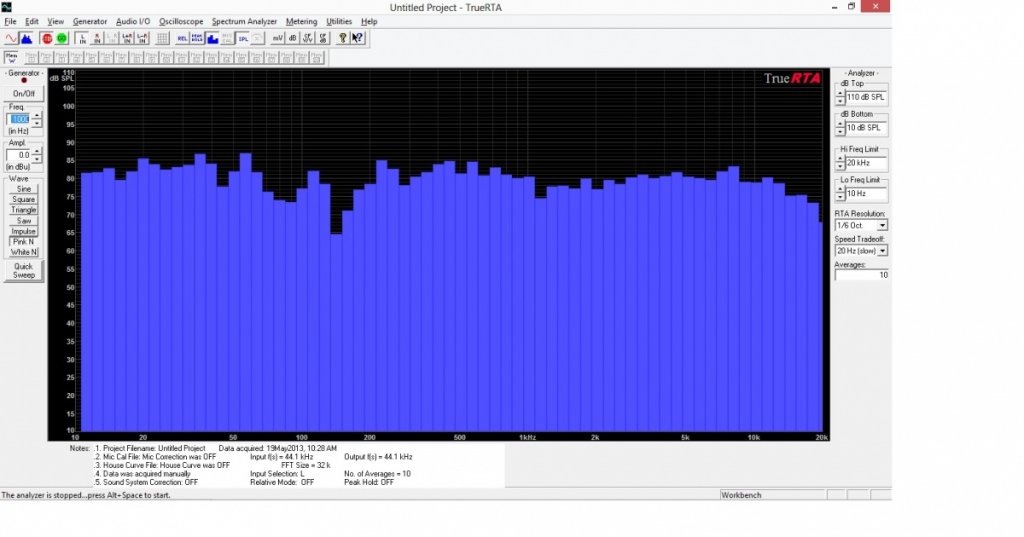The width and height of the screenshot is (1024, 537).
Task: Choose the Square waveform
Action: pos(24,199)
